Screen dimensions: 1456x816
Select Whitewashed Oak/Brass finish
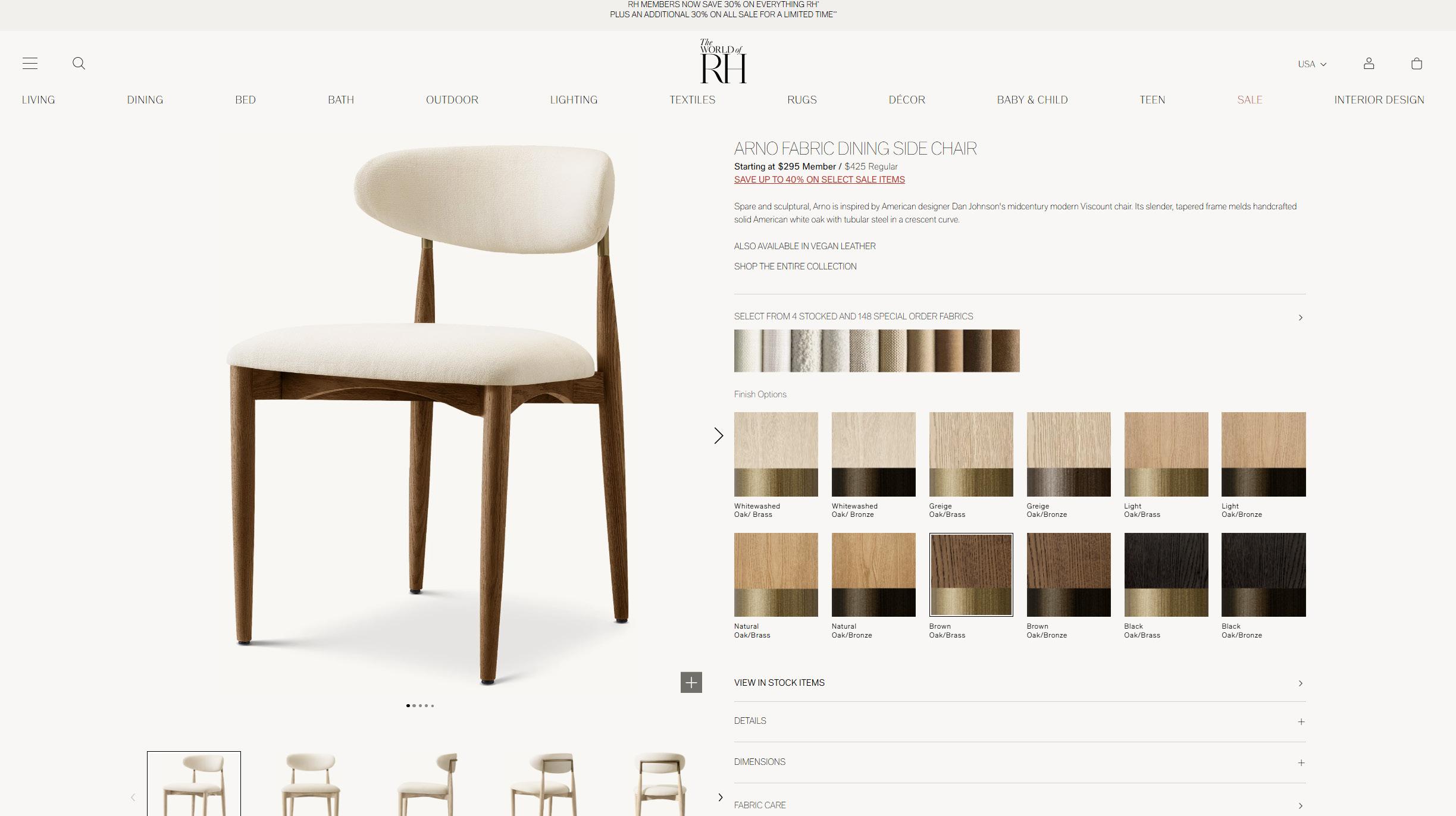[775, 454]
